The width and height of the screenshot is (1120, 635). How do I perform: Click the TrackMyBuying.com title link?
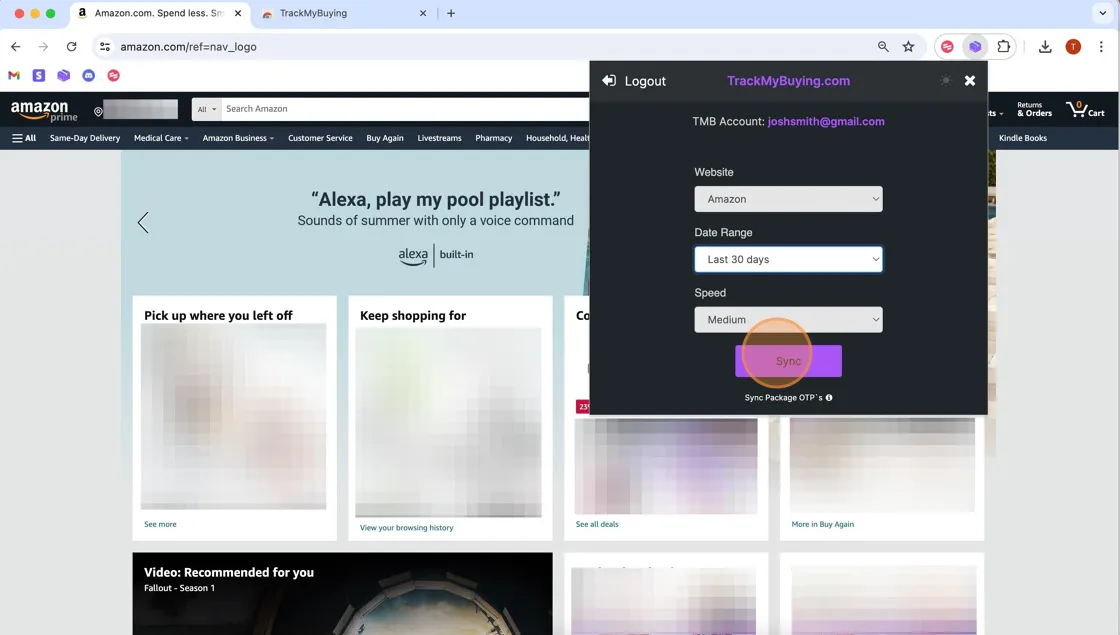click(x=789, y=81)
